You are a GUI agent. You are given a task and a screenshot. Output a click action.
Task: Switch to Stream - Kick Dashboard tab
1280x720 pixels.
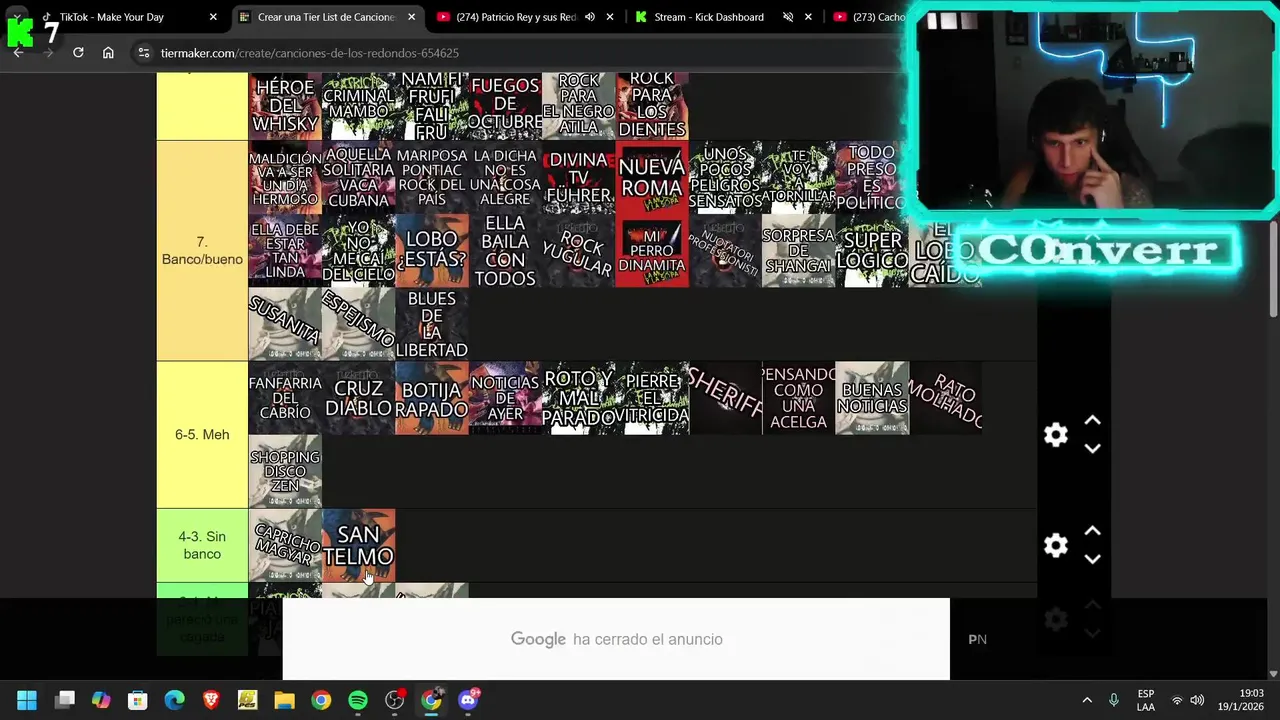click(708, 17)
